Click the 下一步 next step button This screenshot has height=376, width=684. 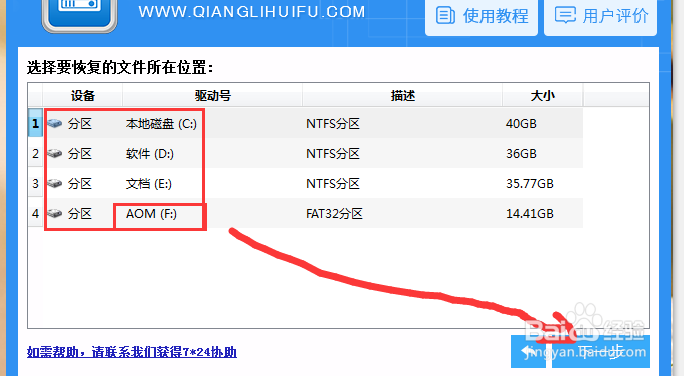[x=601, y=352]
